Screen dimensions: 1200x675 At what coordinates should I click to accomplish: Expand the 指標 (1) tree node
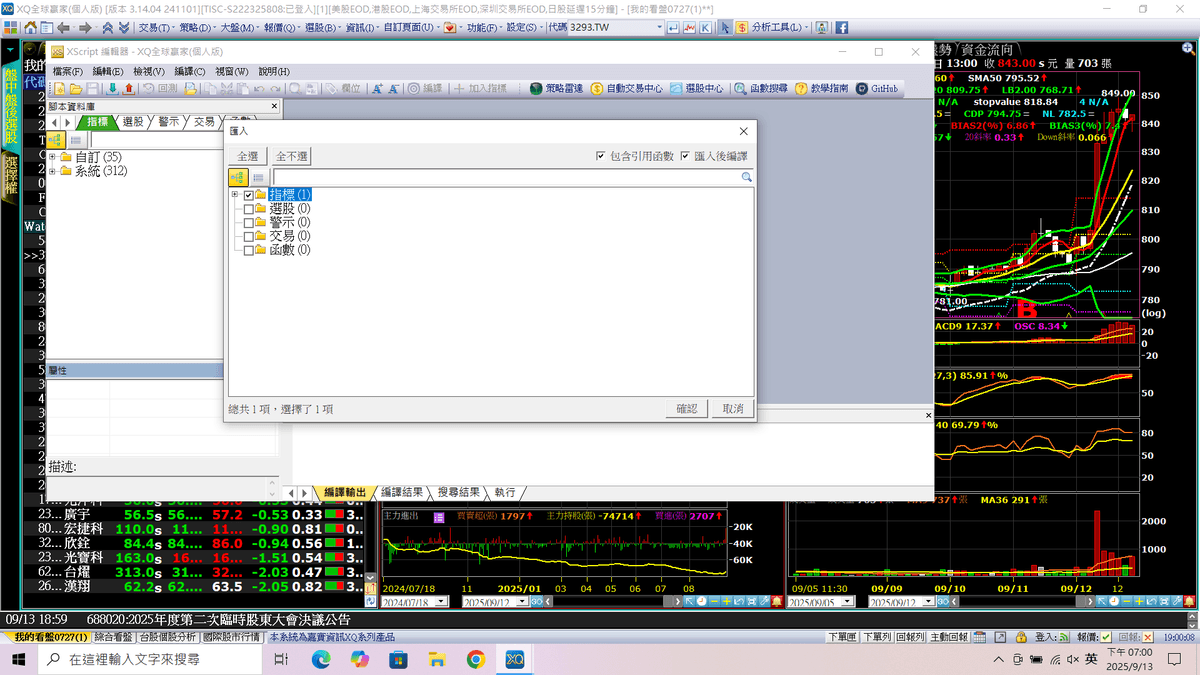click(235, 195)
